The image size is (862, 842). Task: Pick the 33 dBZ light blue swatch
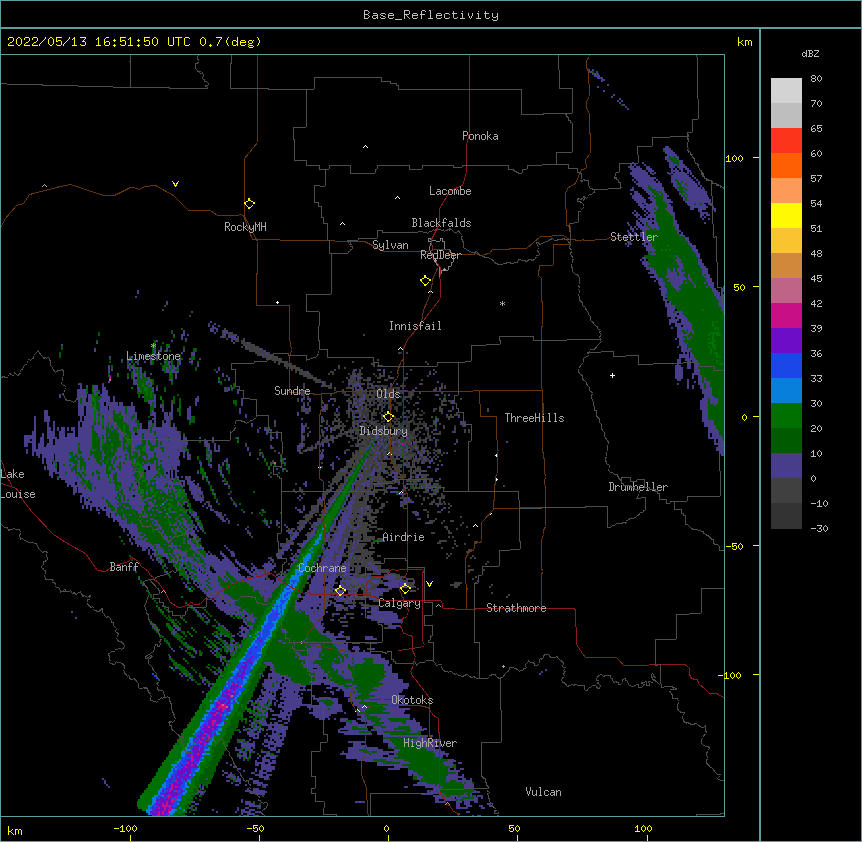pyautogui.click(x=786, y=391)
